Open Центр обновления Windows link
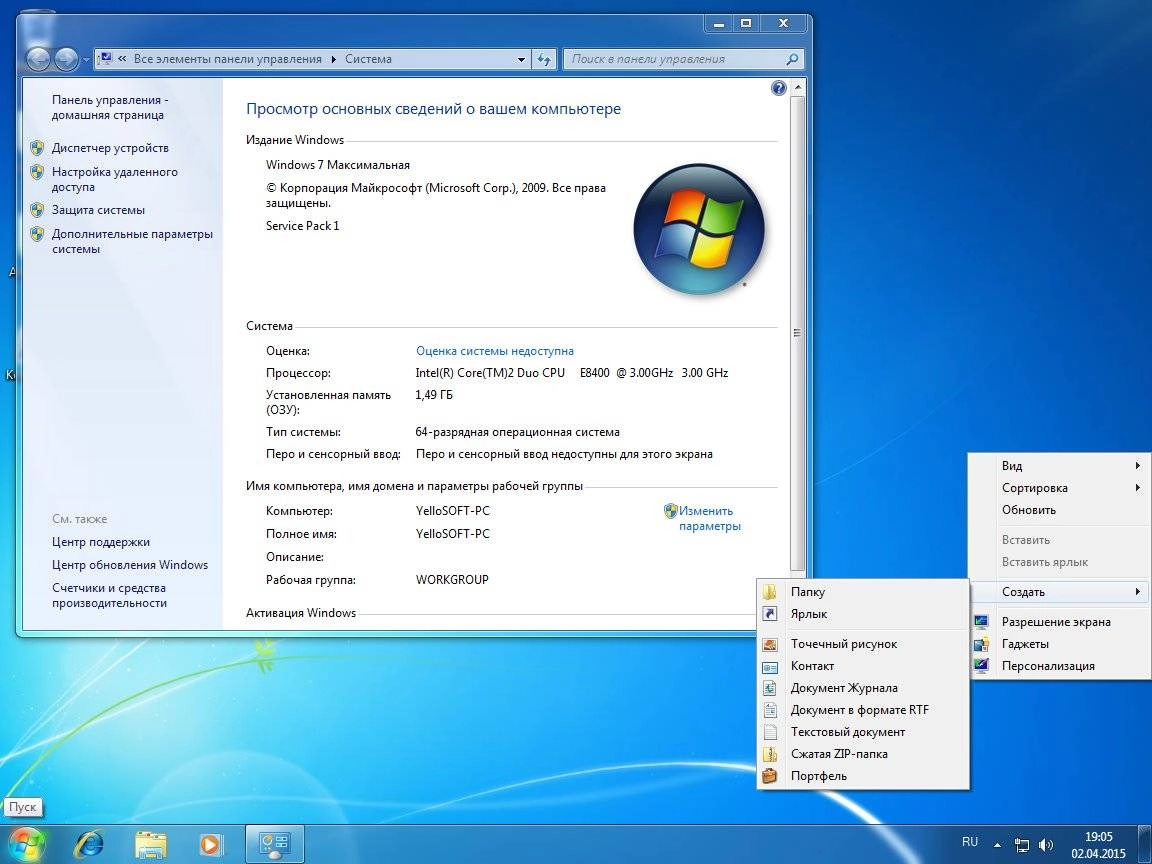The image size is (1152, 864). click(x=130, y=565)
